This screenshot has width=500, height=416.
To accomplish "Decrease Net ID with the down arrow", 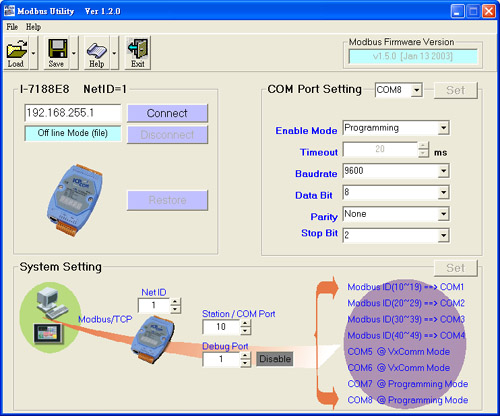I will [x=175, y=309].
